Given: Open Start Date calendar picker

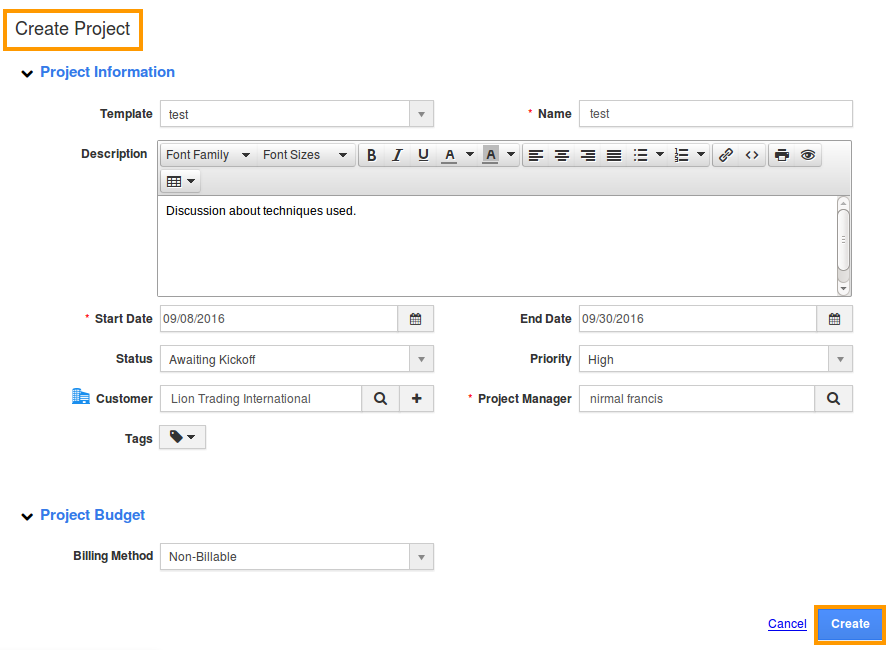Looking at the screenshot, I should 415,319.
